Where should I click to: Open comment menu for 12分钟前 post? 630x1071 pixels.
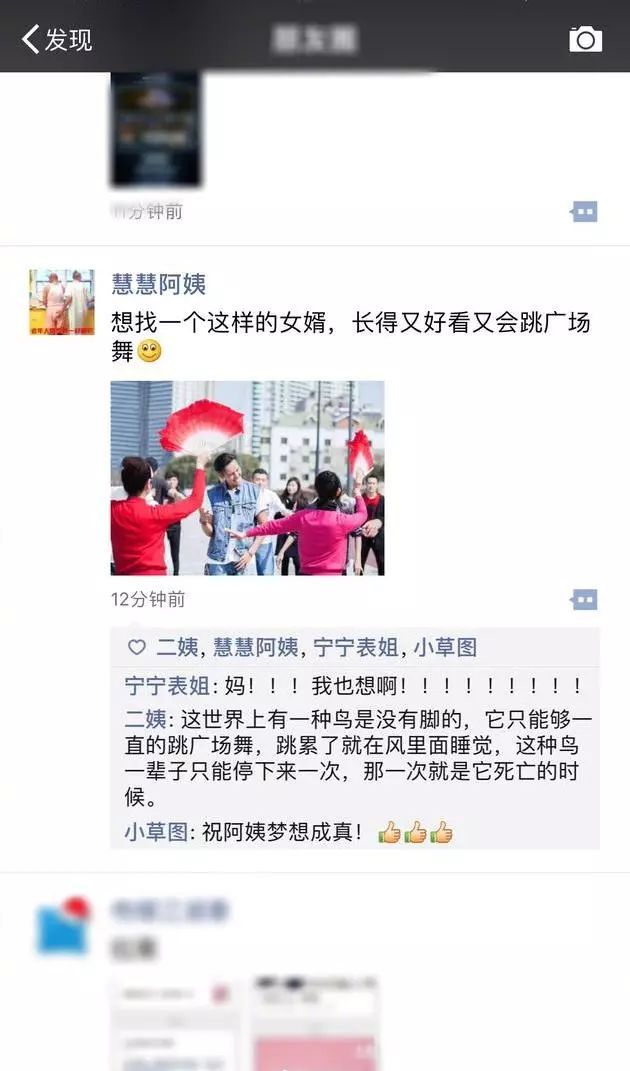coord(584,600)
